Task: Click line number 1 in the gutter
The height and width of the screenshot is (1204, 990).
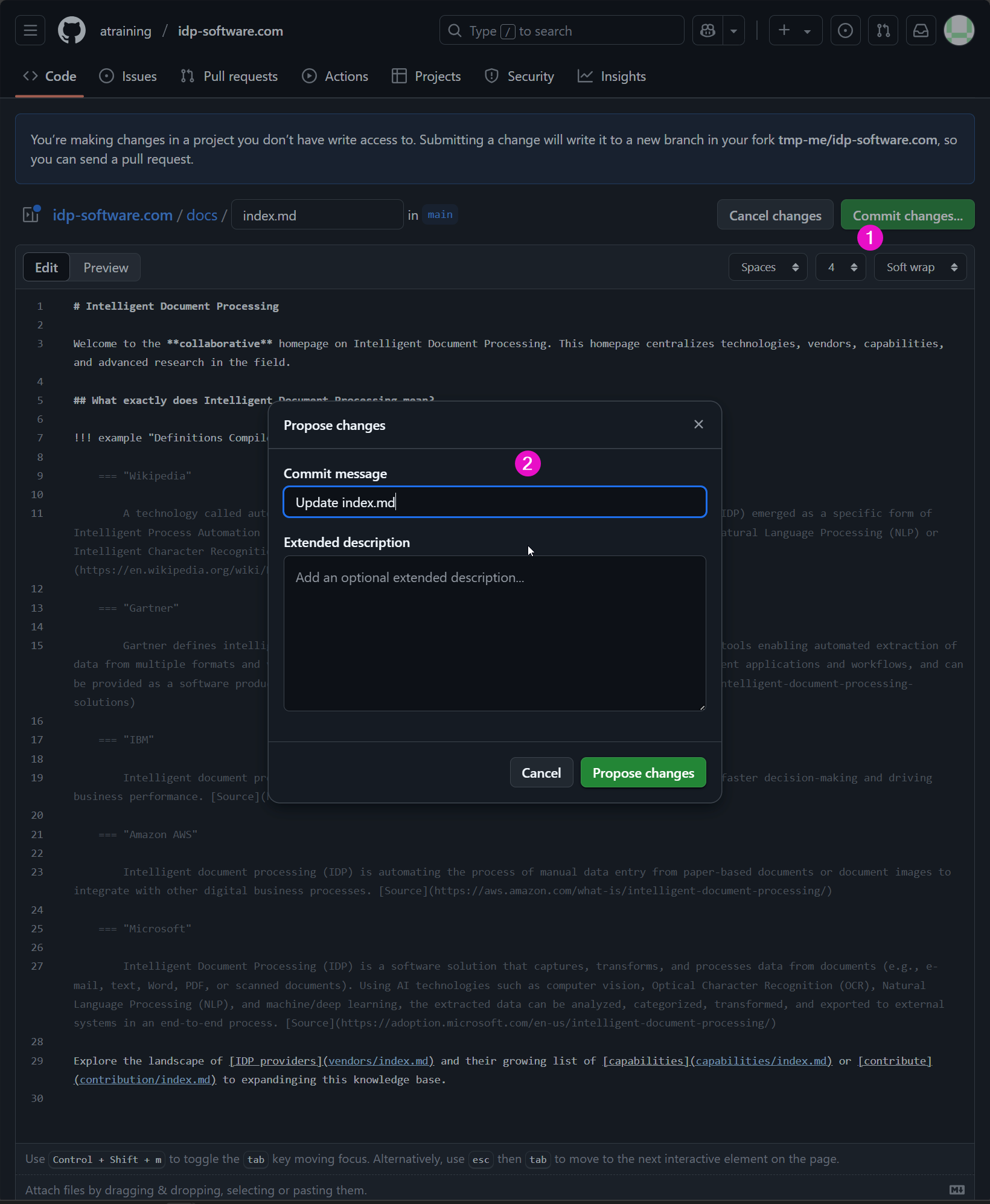Action: click(x=40, y=306)
